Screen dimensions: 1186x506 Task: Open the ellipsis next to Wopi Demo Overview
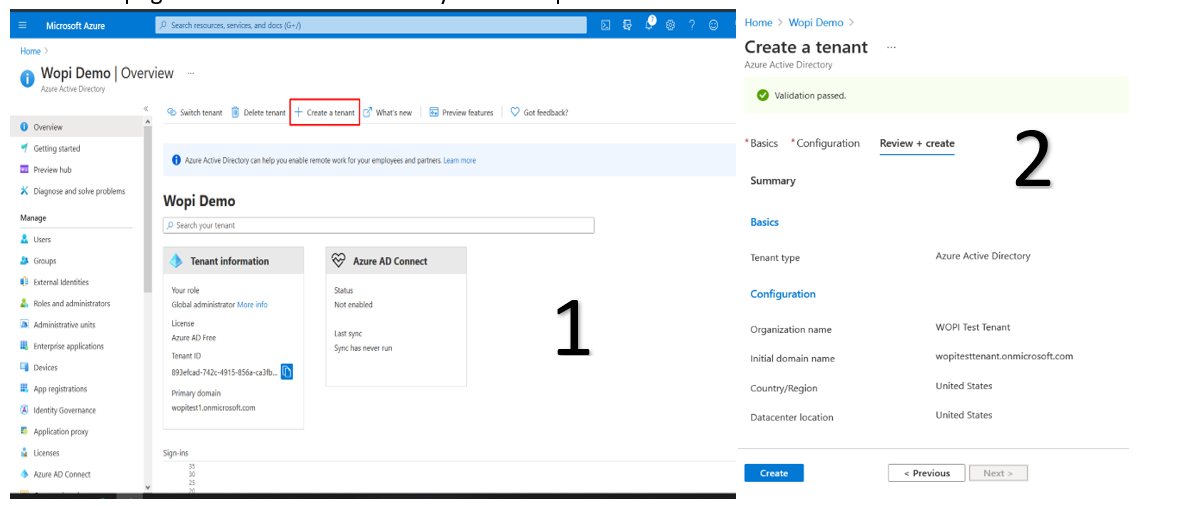coord(191,73)
